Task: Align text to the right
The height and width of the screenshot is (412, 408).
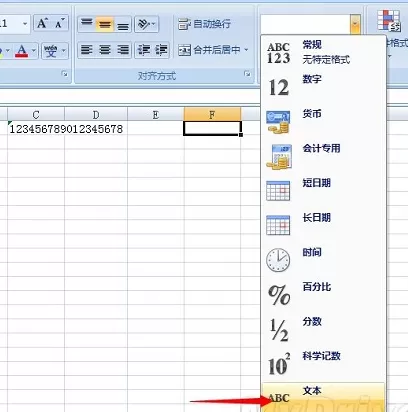Action: click(123, 50)
